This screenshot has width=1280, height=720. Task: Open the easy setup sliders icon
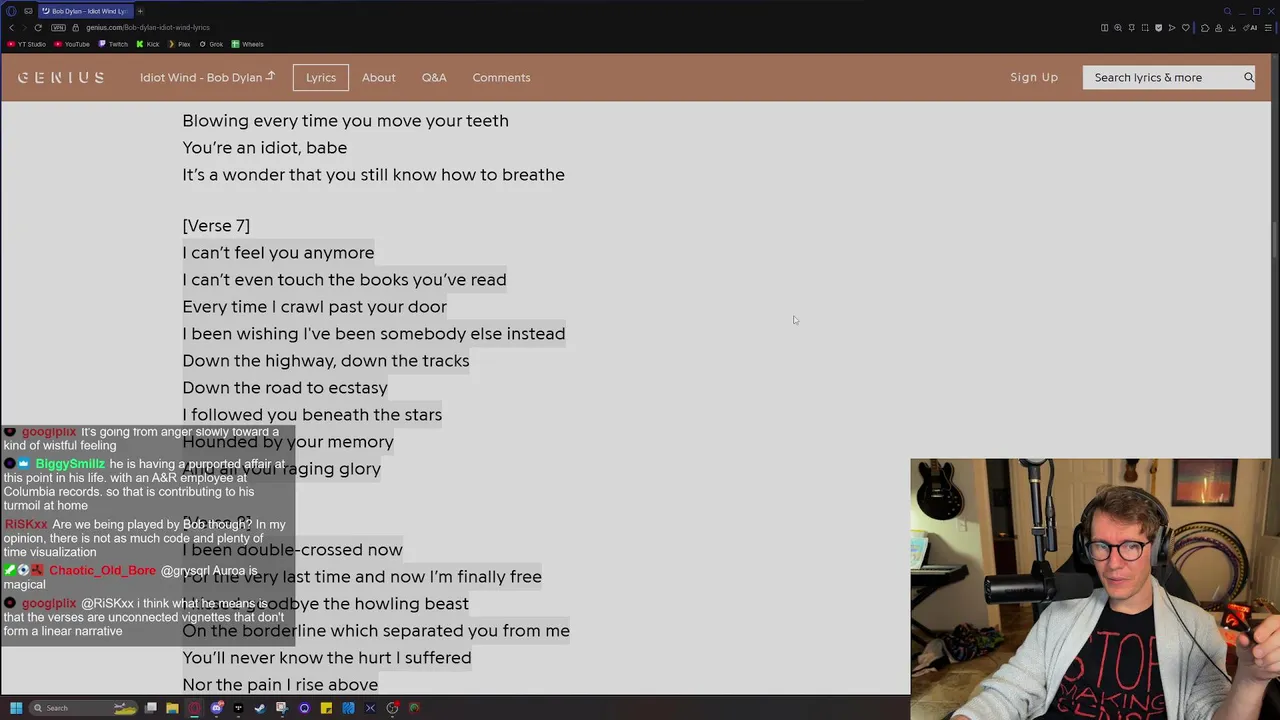pos(1268,28)
